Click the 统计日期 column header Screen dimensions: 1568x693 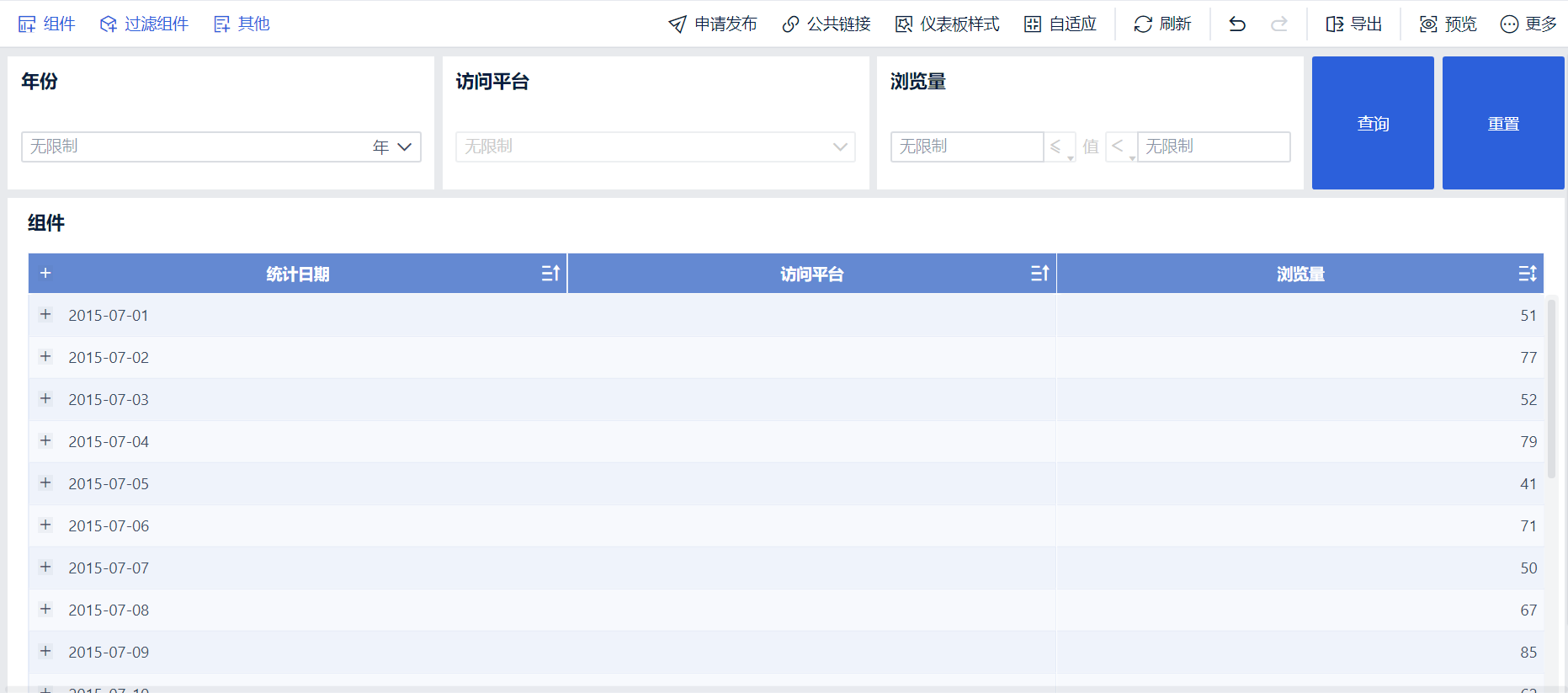point(298,274)
